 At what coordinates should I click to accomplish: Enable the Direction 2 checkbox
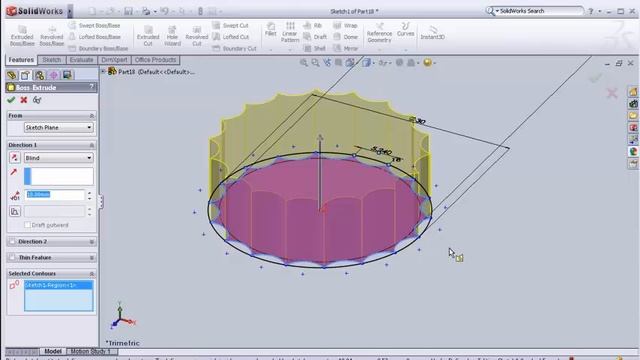coord(12,242)
